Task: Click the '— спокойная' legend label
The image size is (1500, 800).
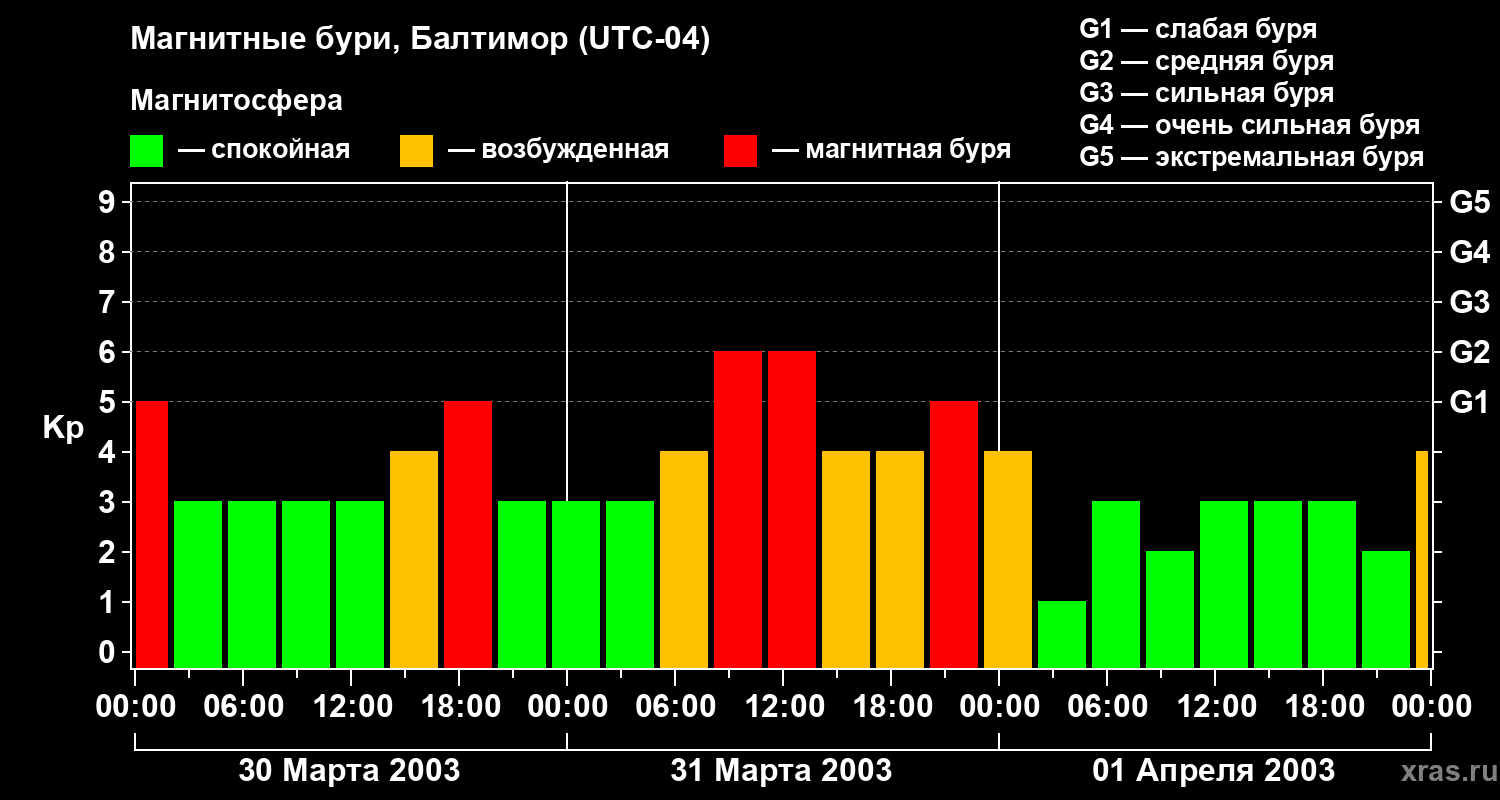Action: click(264, 150)
